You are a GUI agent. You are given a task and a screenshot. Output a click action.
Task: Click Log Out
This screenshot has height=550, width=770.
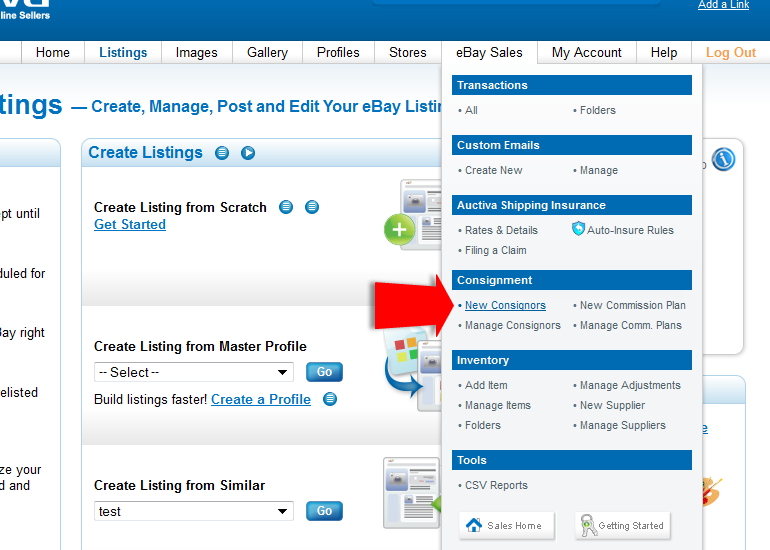(x=731, y=53)
